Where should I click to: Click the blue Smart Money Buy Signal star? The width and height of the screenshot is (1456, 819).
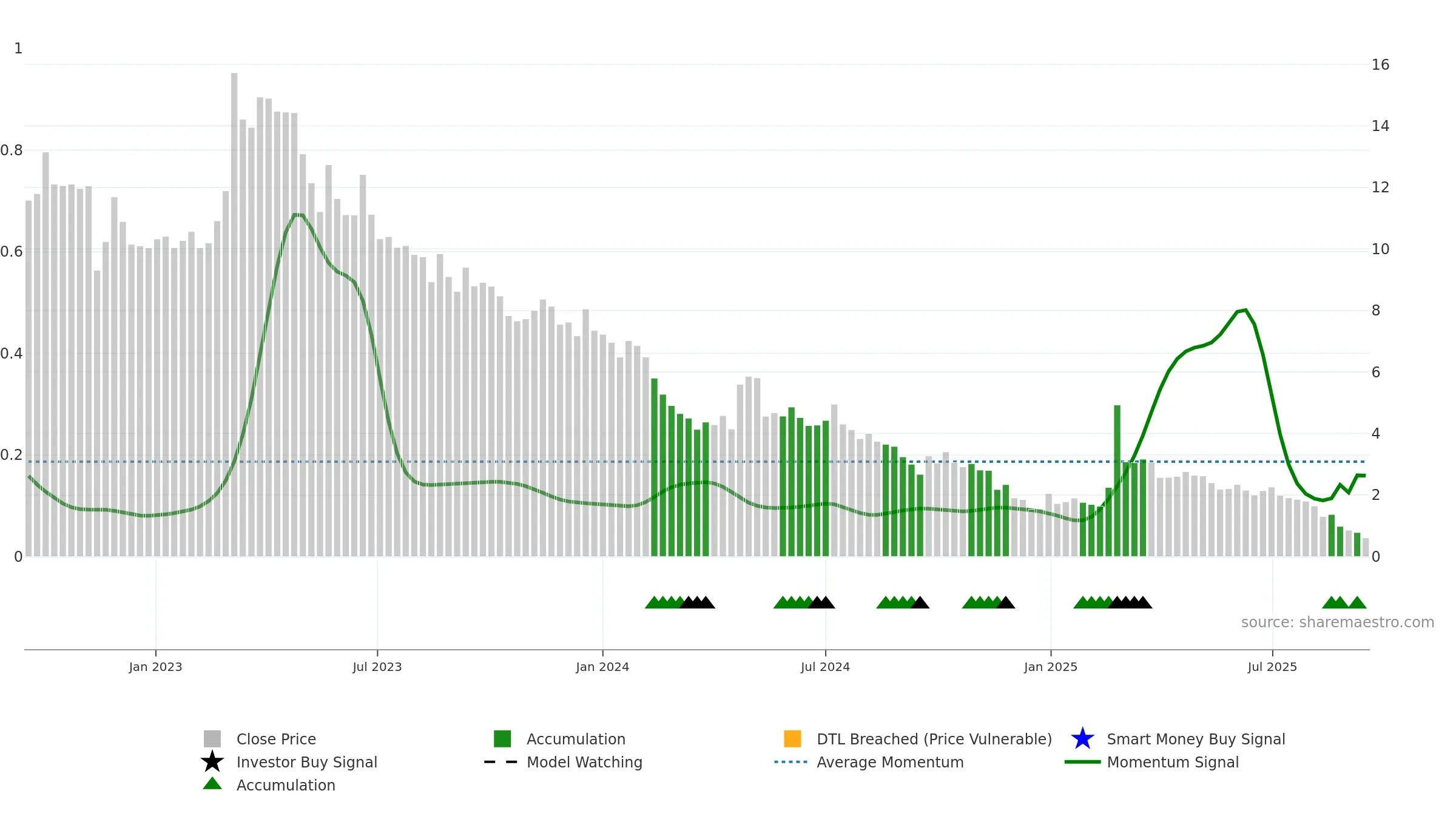pyautogui.click(x=1082, y=738)
